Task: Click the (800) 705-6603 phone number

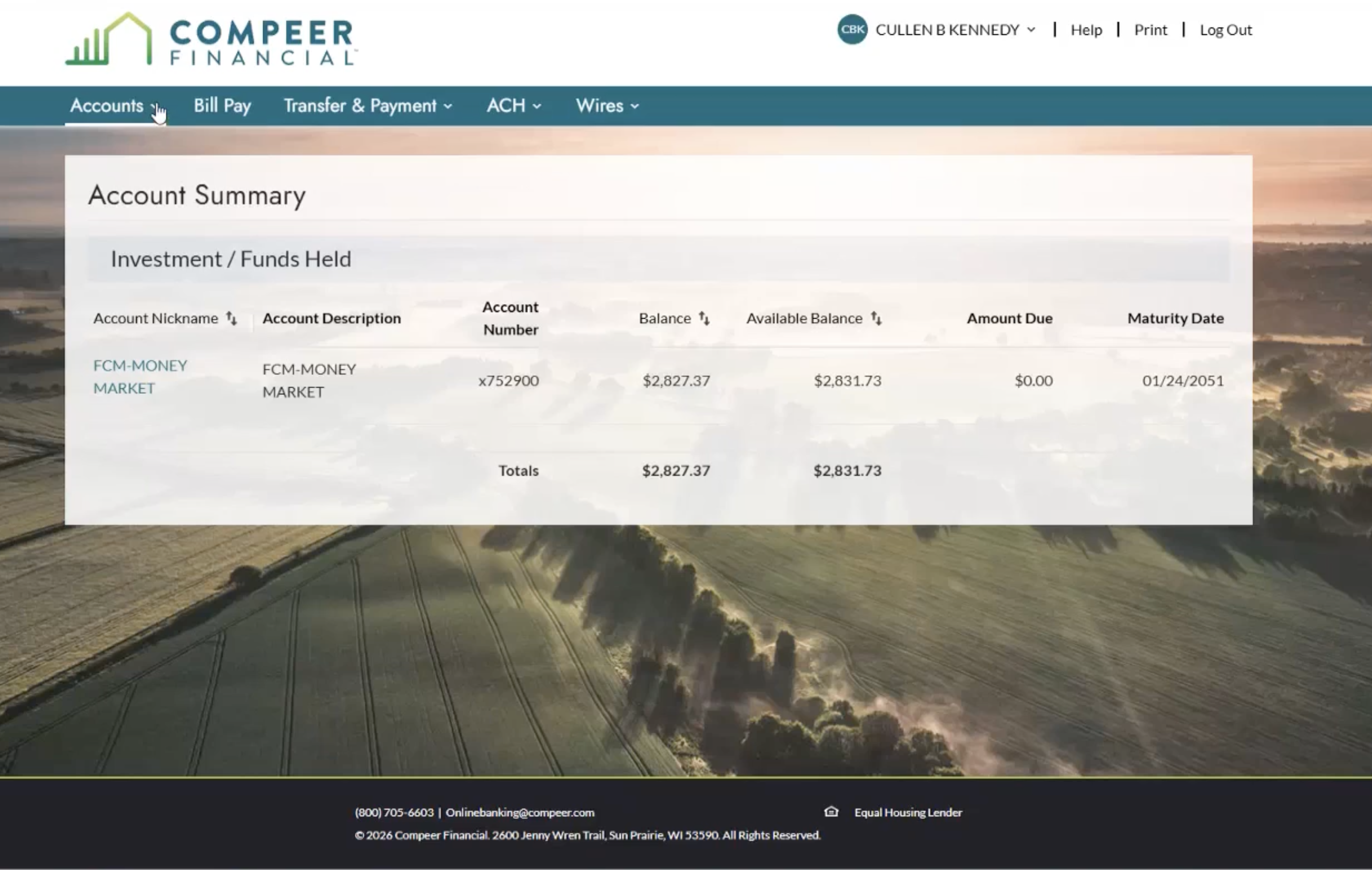Action: coord(394,812)
